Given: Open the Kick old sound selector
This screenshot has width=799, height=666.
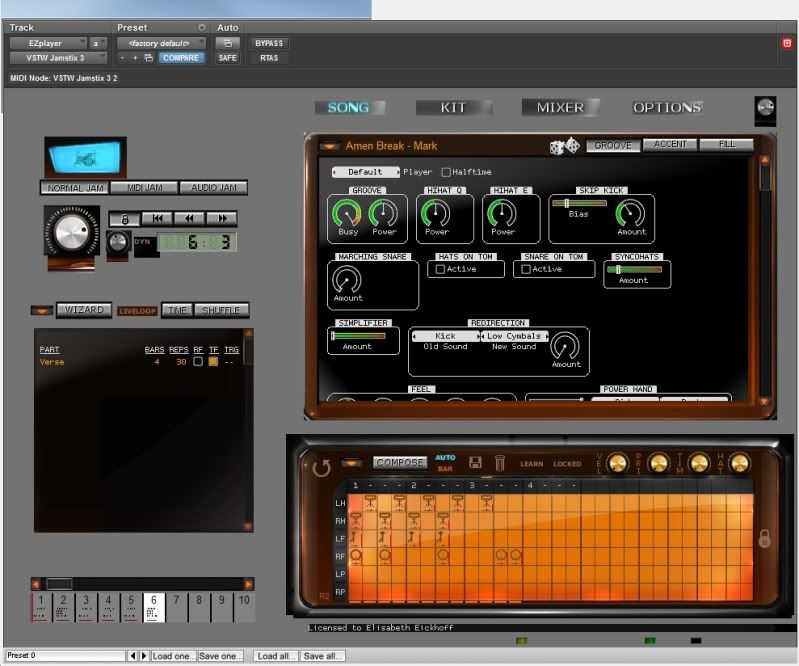Looking at the screenshot, I should 445,336.
